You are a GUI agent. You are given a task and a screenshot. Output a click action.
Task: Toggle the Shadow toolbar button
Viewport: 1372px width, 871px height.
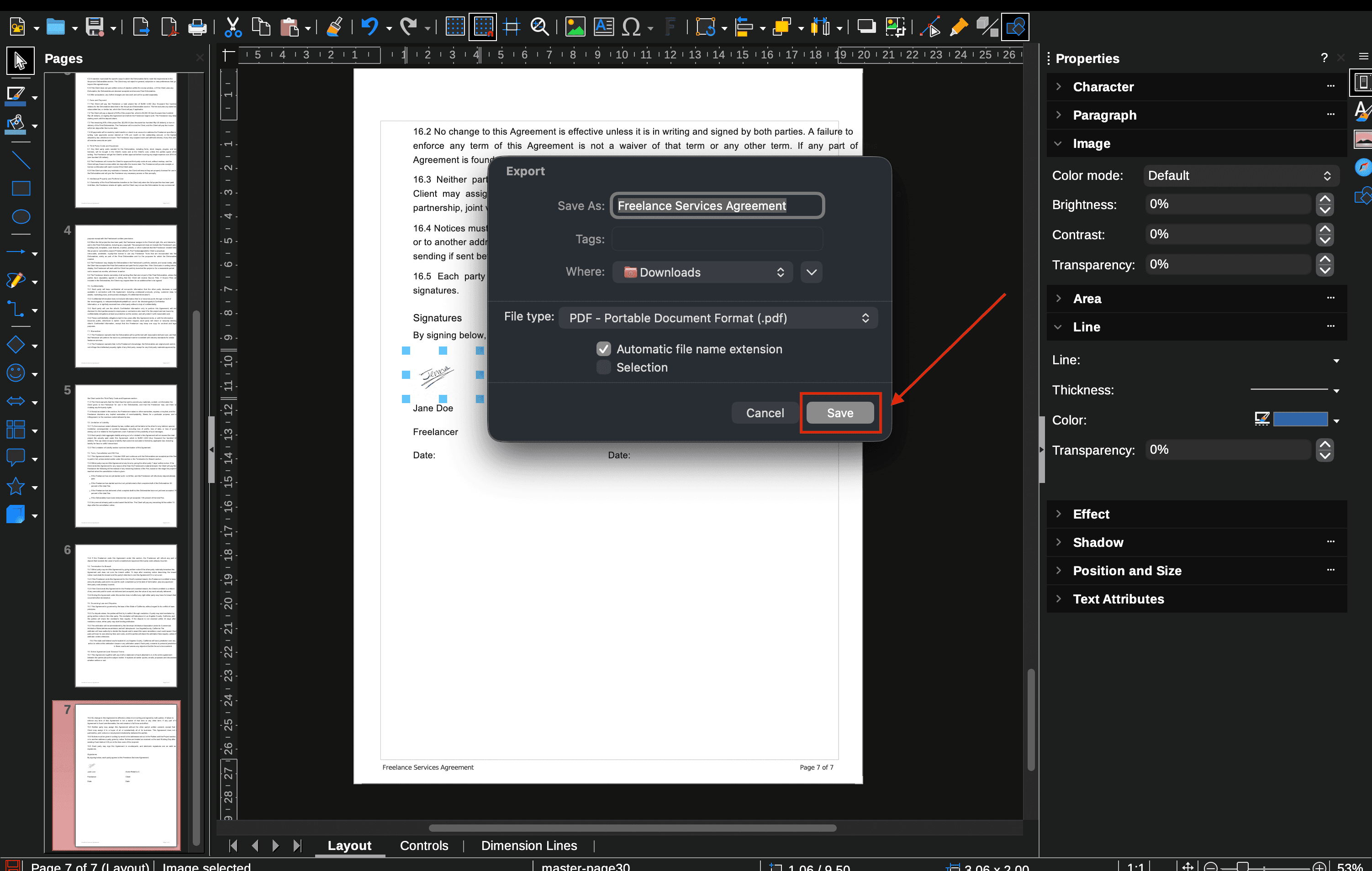(x=866, y=27)
